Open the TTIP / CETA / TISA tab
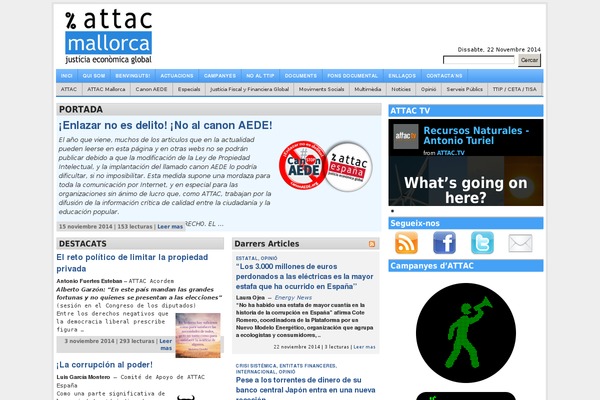The height and width of the screenshot is (400, 600). [515, 89]
